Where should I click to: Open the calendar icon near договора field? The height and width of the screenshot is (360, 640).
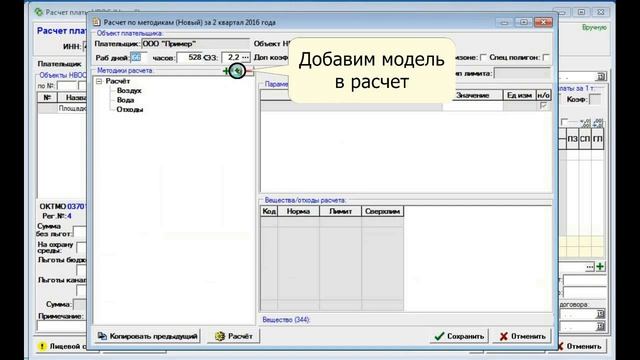tap(600, 313)
